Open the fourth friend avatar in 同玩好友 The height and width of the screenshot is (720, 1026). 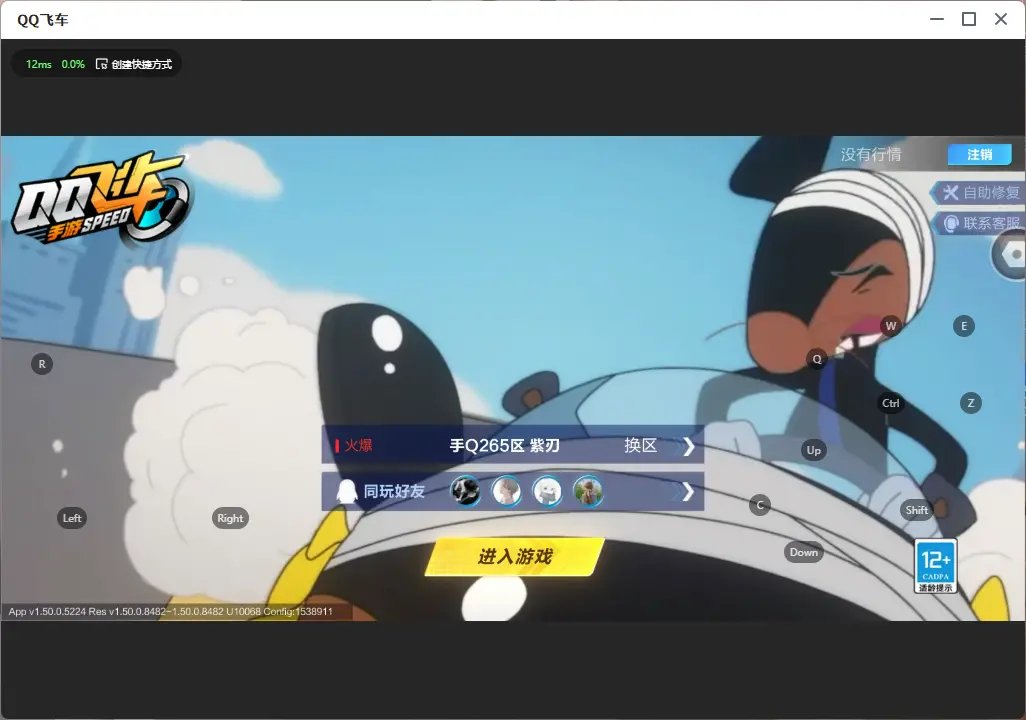[x=588, y=491]
